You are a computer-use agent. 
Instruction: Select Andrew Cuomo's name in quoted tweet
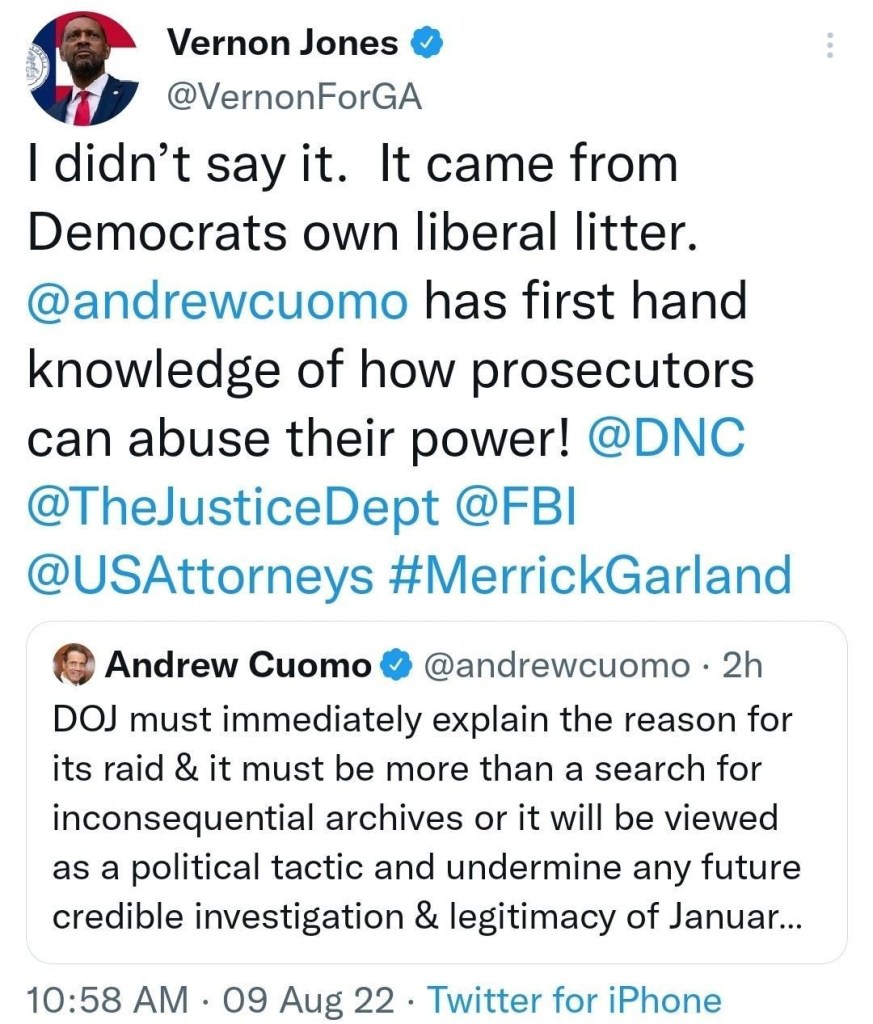tap(237, 665)
